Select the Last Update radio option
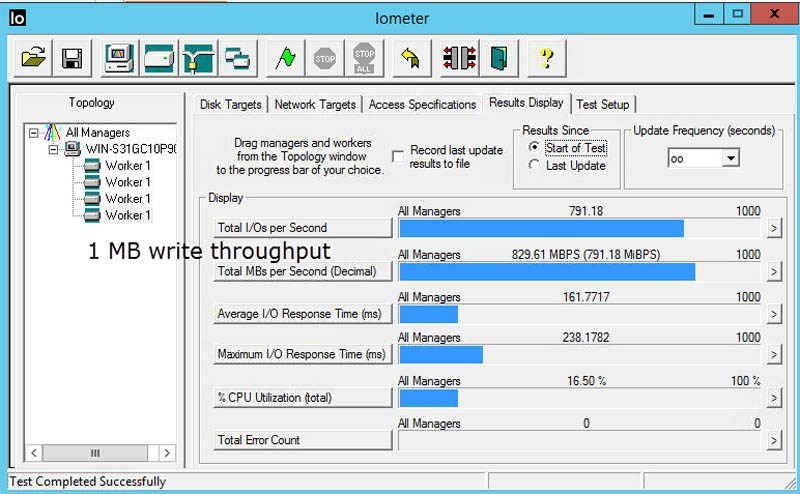Viewport: 800px width, 494px height. point(534,165)
